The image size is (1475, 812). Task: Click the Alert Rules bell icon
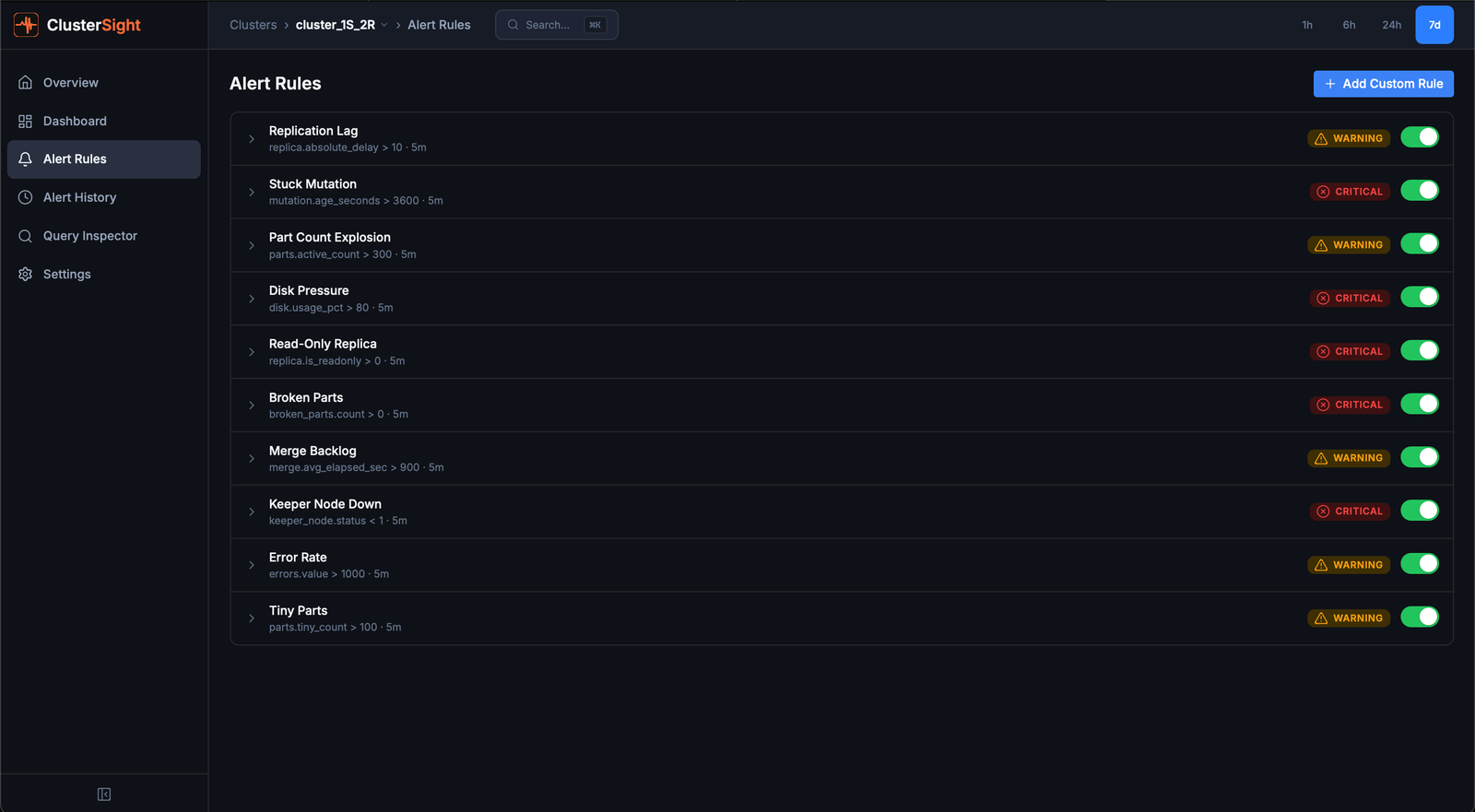[x=26, y=159]
